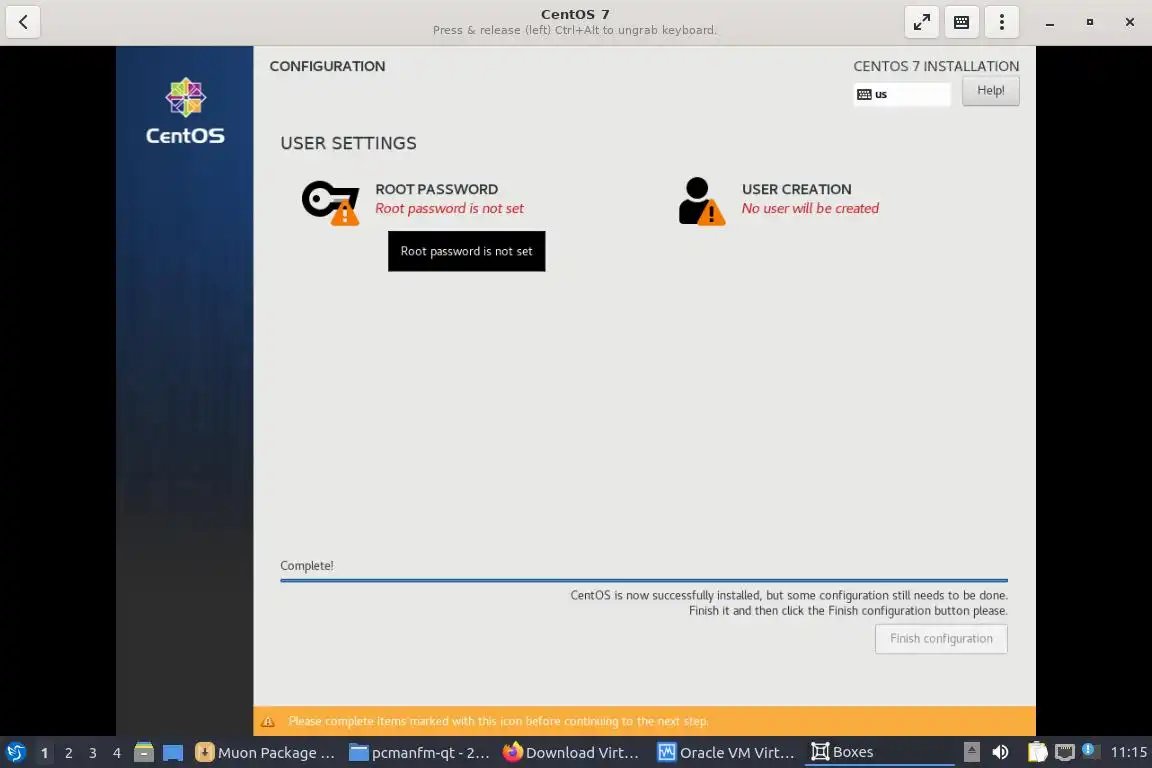Image resolution: width=1152 pixels, height=768 pixels.
Task: Expand hidden tray icons with the arrow
Action: 971,752
